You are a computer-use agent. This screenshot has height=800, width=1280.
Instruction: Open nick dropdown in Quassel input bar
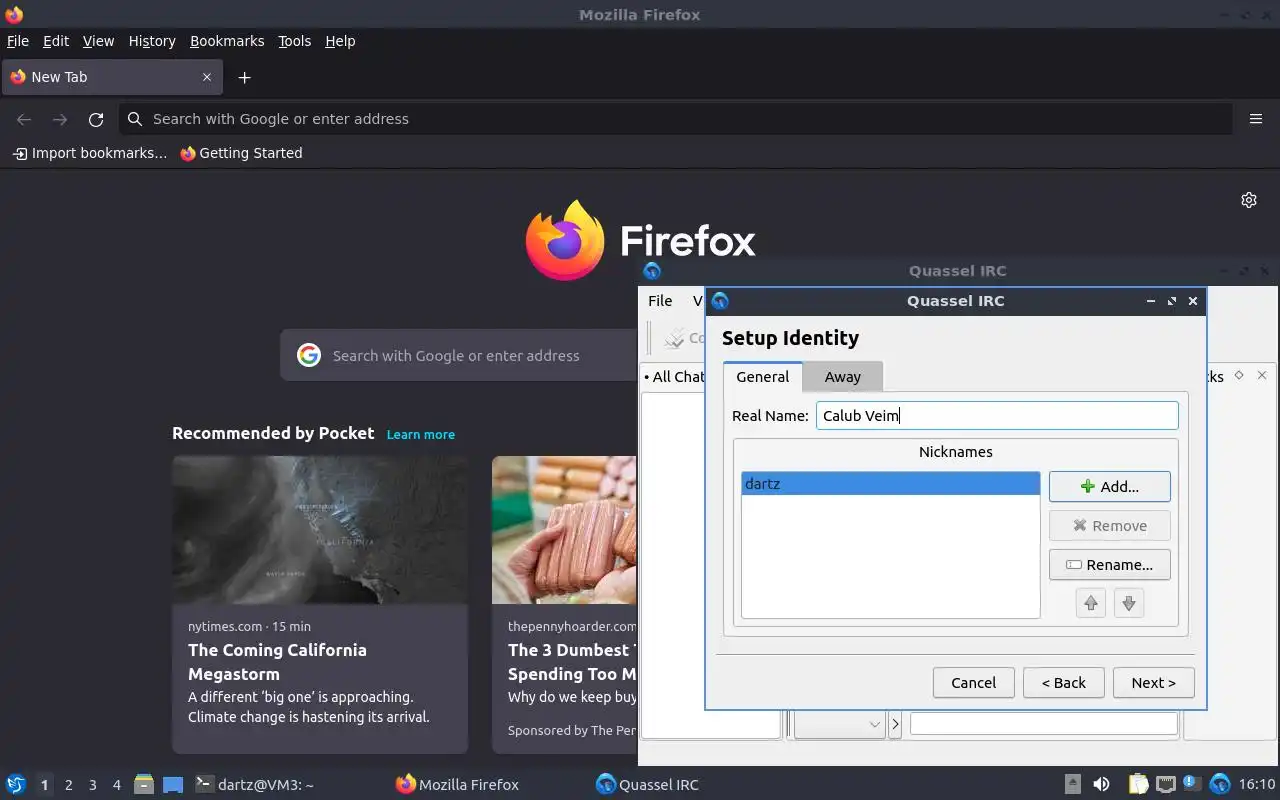coord(839,724)
